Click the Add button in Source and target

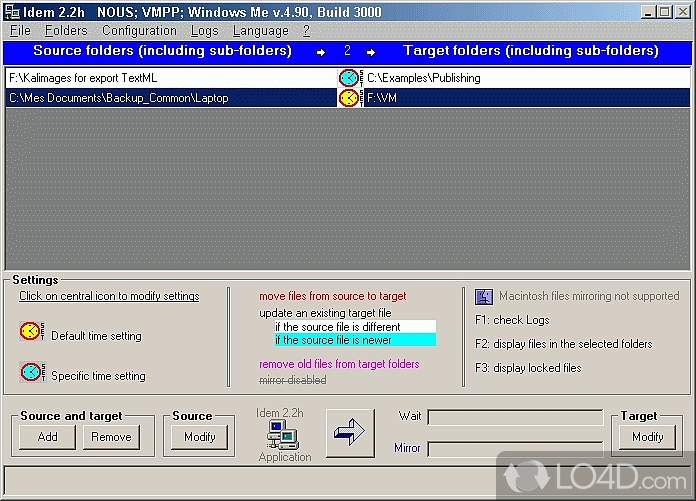(47, 437)
